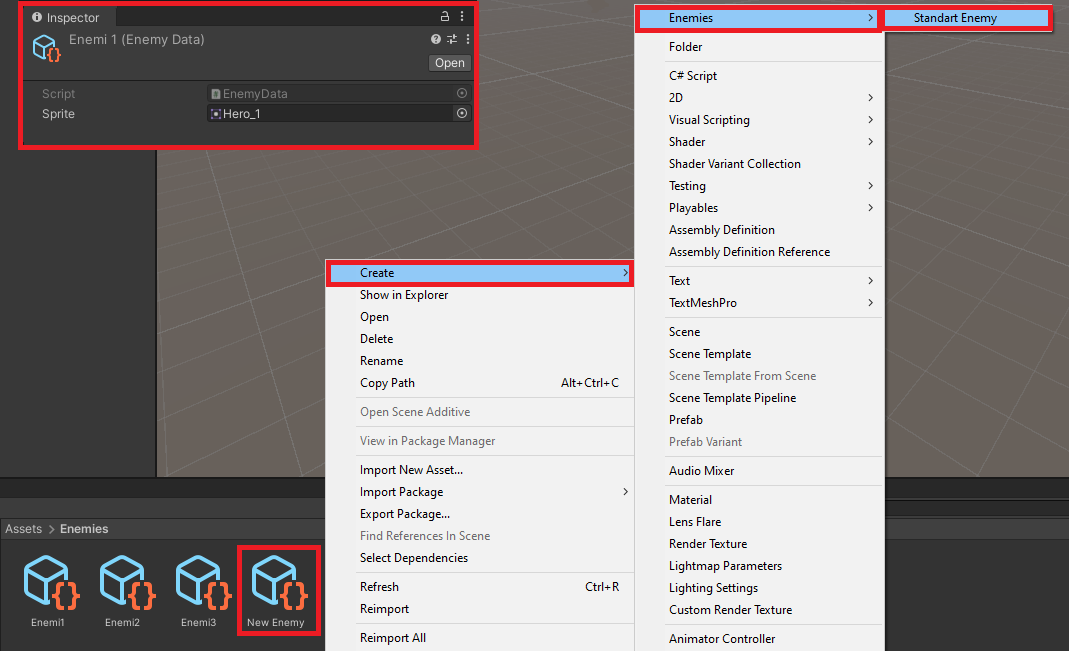Open the help reference icon for Enemy Data
Screen dimensions: 1069x651
tap(436, 40)
